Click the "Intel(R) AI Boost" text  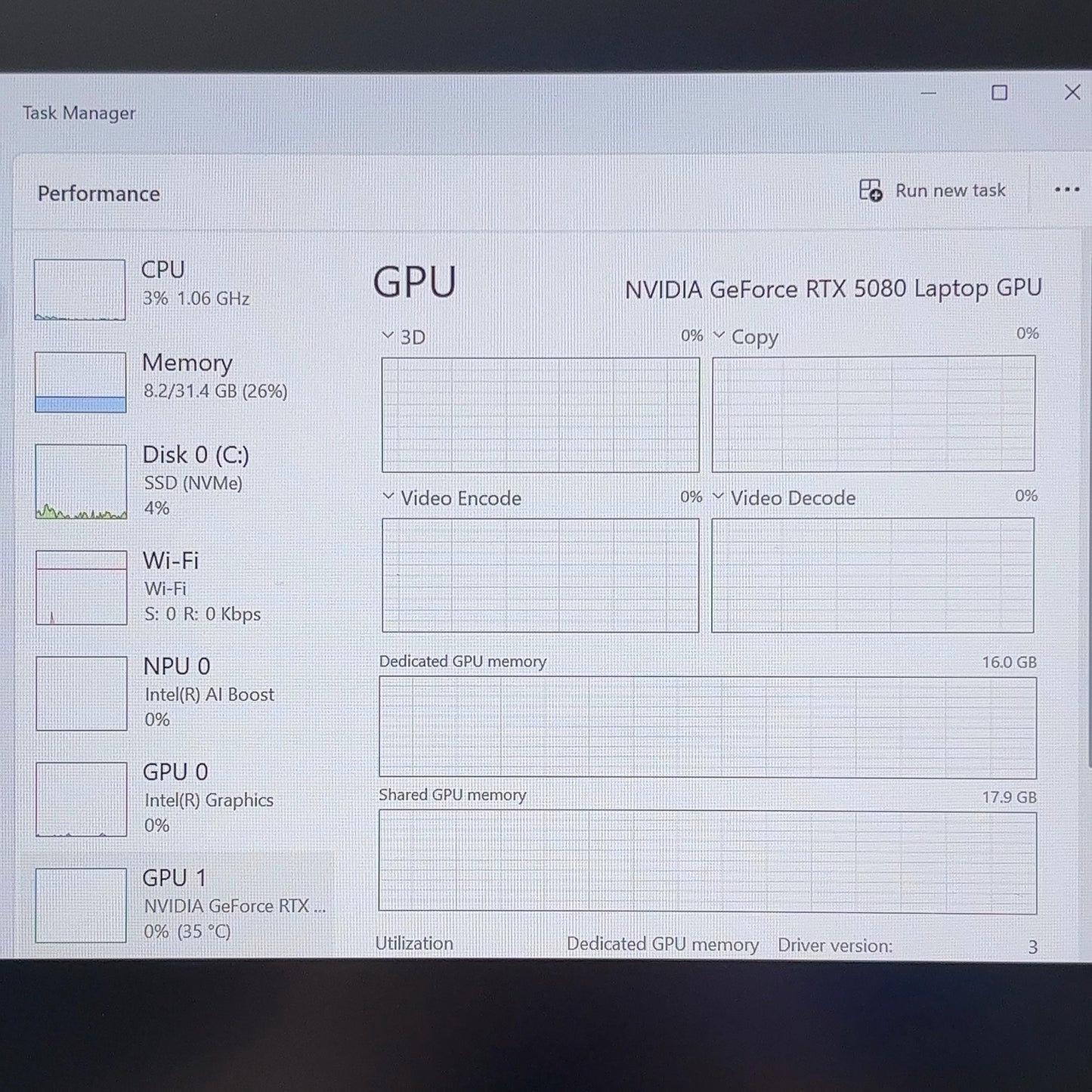(209, 694)
